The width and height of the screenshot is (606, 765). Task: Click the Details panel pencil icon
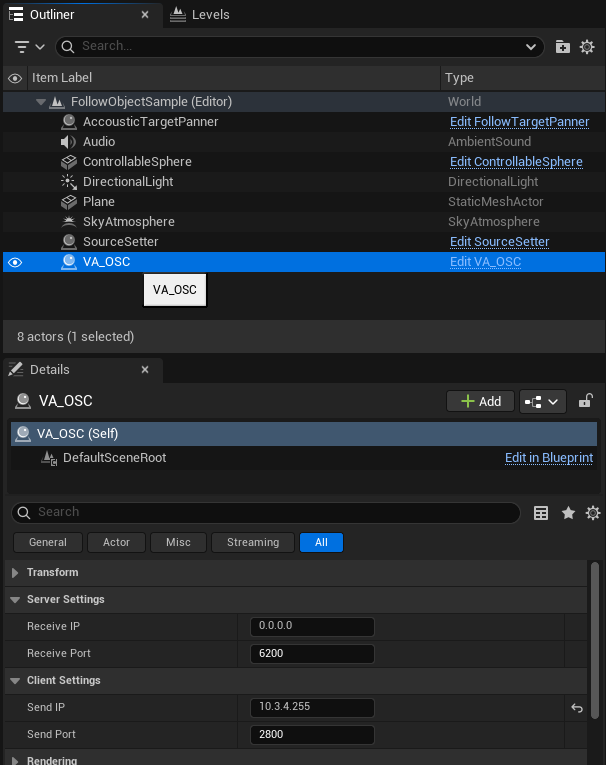coord(16,370)
